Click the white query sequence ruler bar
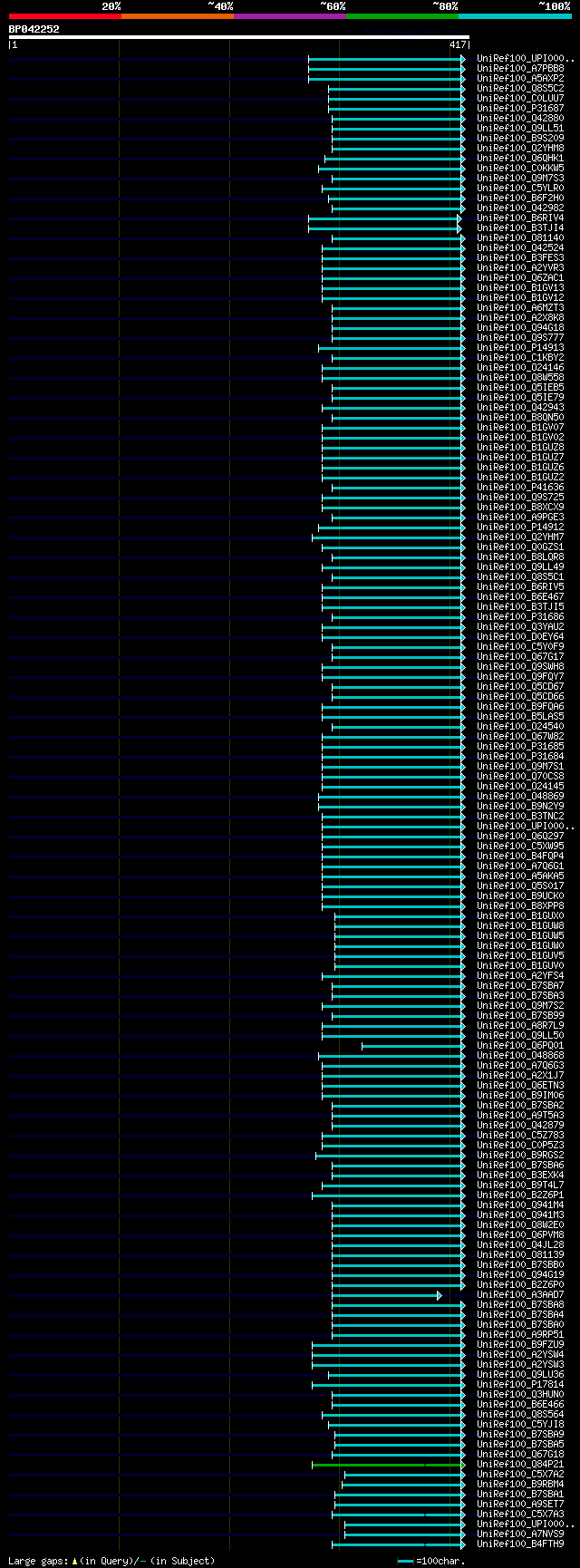The image size is (580, 1568). [x=238, y=37]
